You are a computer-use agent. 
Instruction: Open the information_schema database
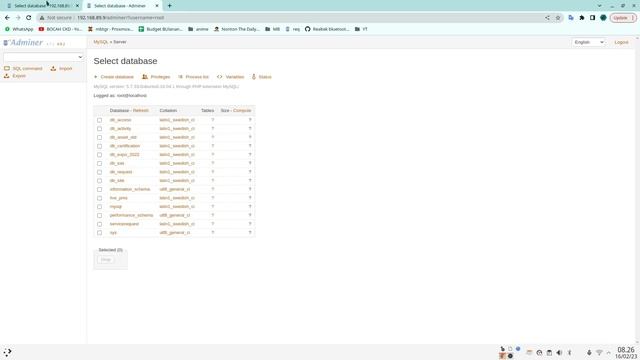[x=130, y=189]
